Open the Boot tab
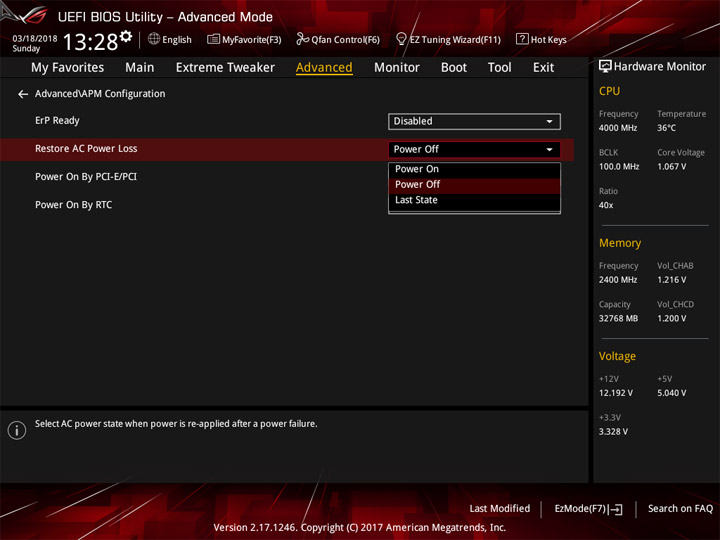This screenshot has width=720, height=540. [454, 68]
